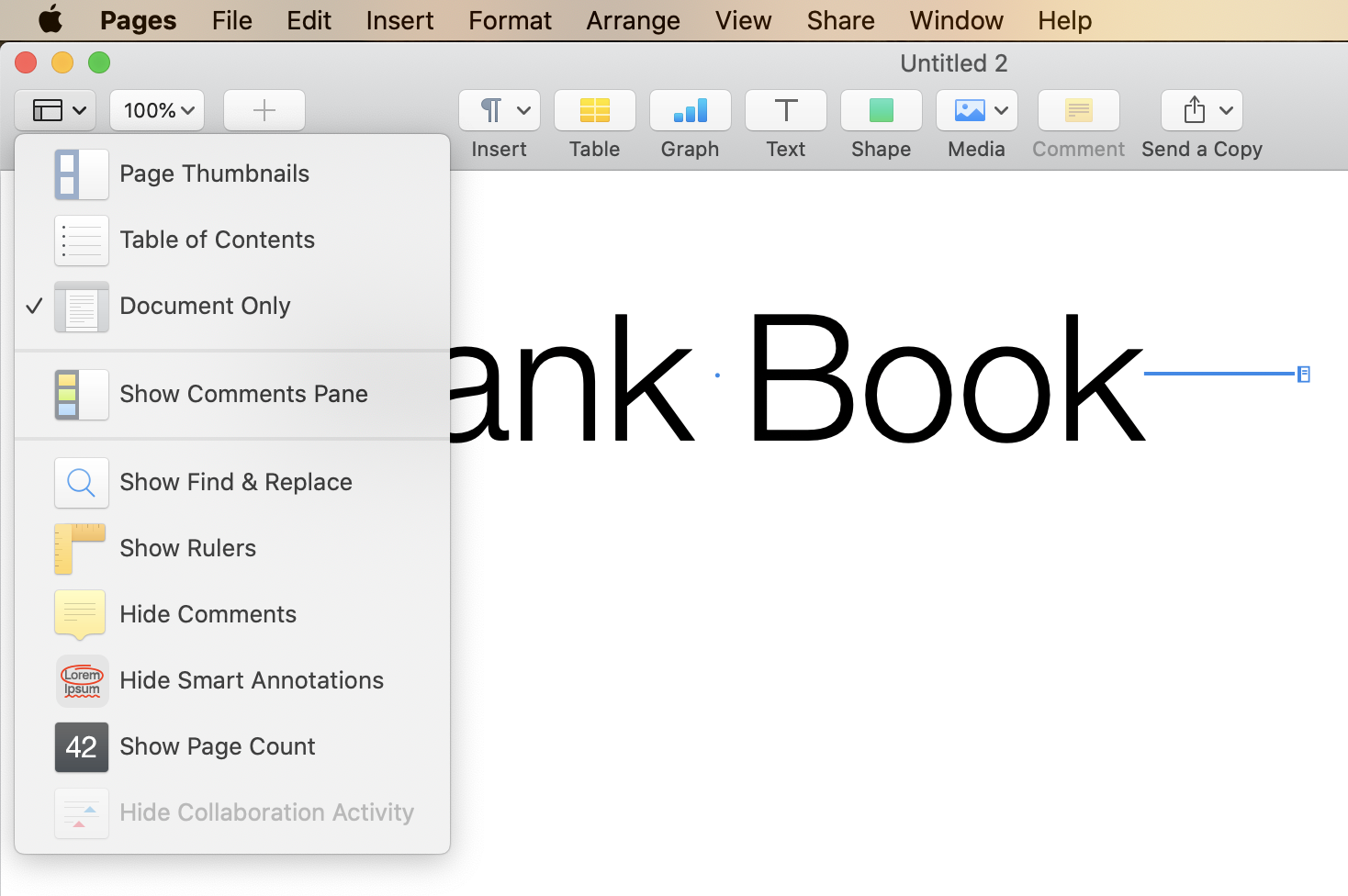The height and width of the screenshot is (896, 1348).
Task: Toggle Show Page Count
Action: (232, 747)
